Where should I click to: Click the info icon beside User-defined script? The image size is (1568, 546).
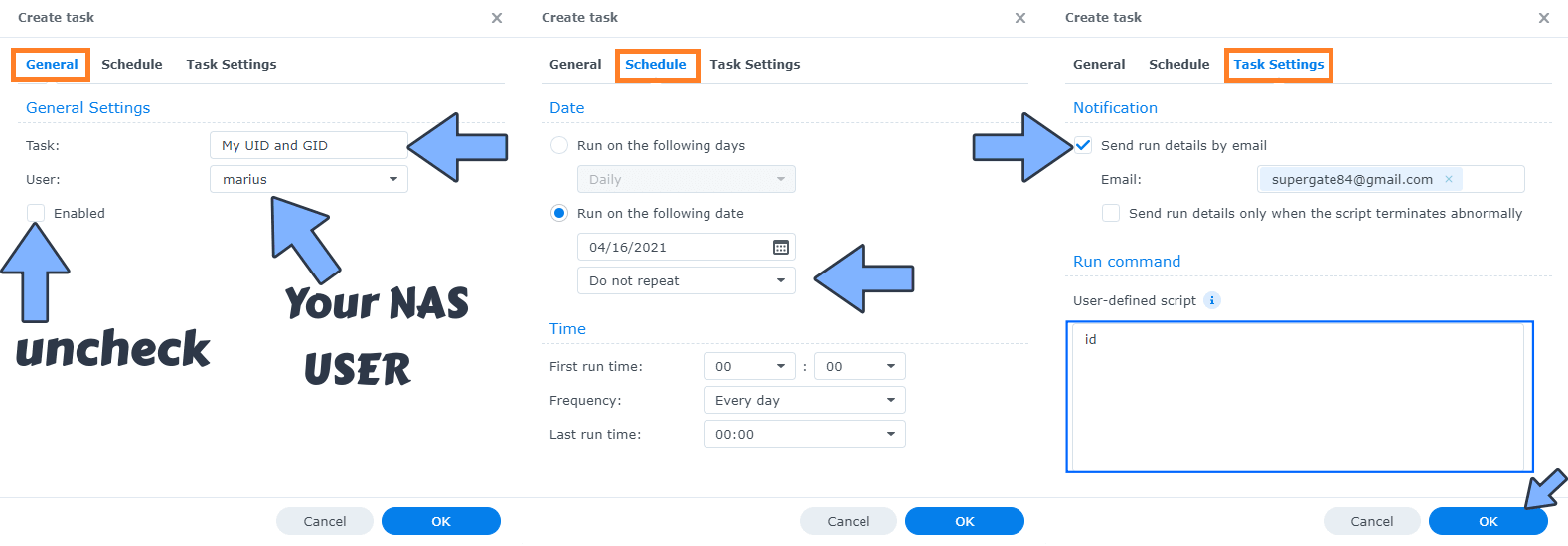(x=1211, y=300)
